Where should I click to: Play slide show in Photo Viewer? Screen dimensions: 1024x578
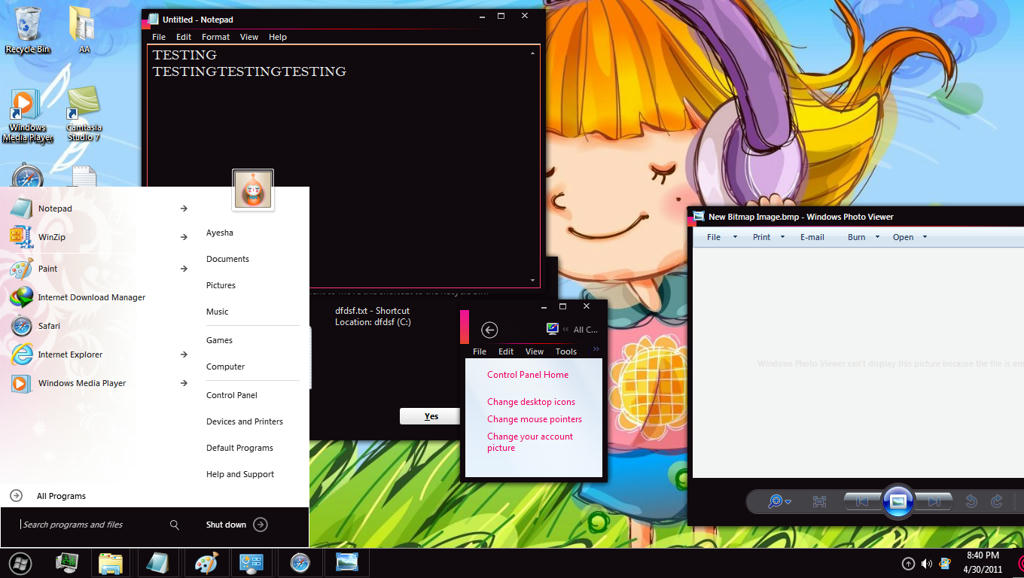tap(898, 501)
